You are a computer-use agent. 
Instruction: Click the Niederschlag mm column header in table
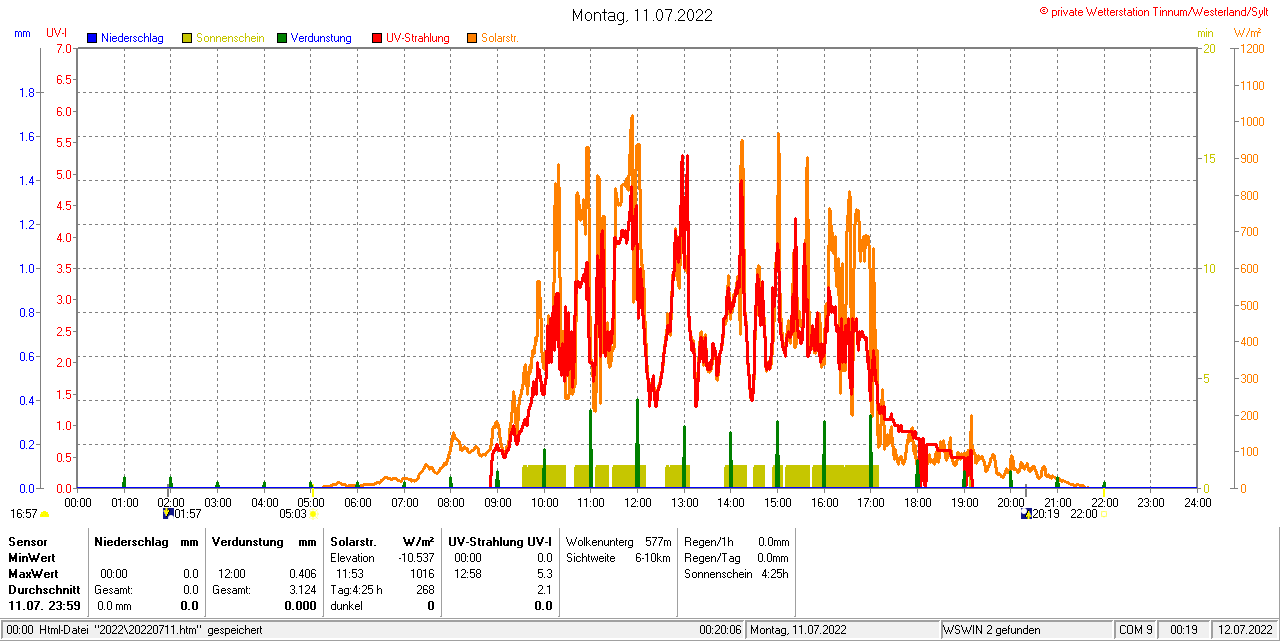[x=147, y=541]
